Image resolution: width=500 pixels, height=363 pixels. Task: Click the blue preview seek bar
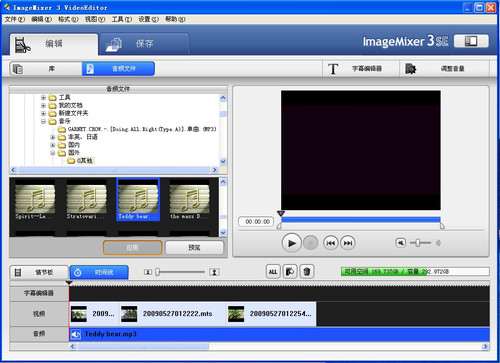click(x=361, y=220)
